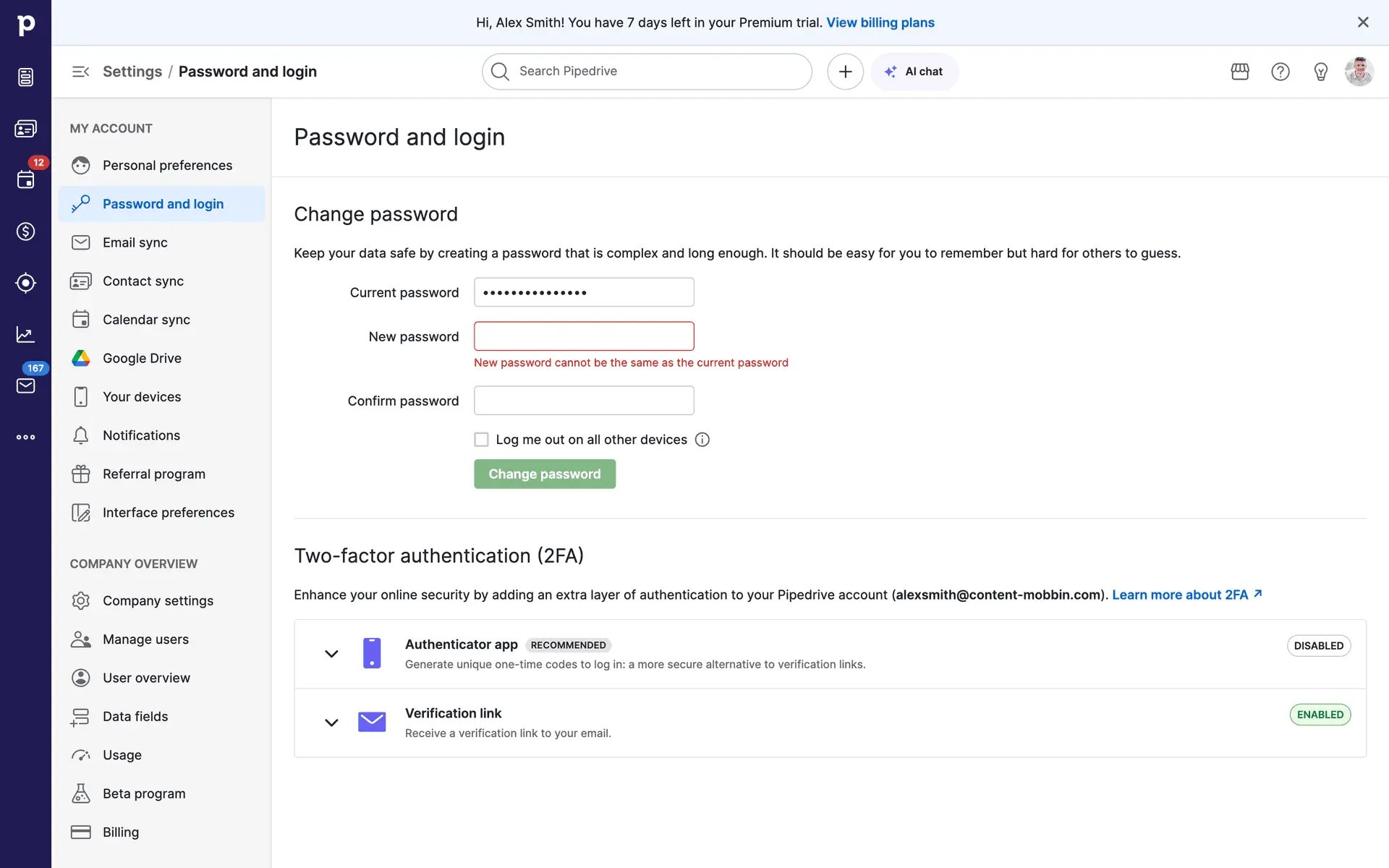The image size is (1389, 868).
Task: Open Company settings in sidebar
Action: 158,601
